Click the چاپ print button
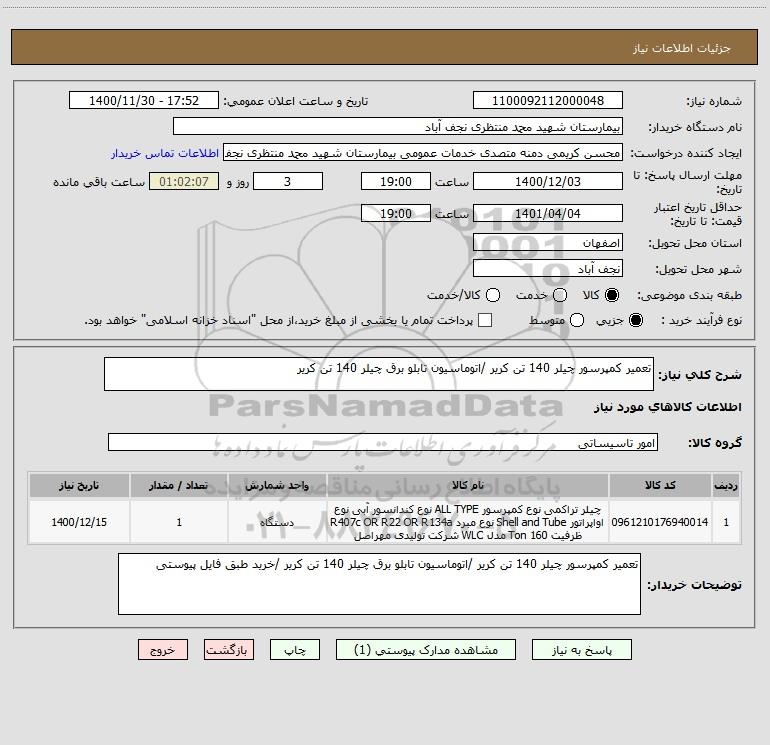This screenshot has height=745, width=770. [x=295, y=650]
